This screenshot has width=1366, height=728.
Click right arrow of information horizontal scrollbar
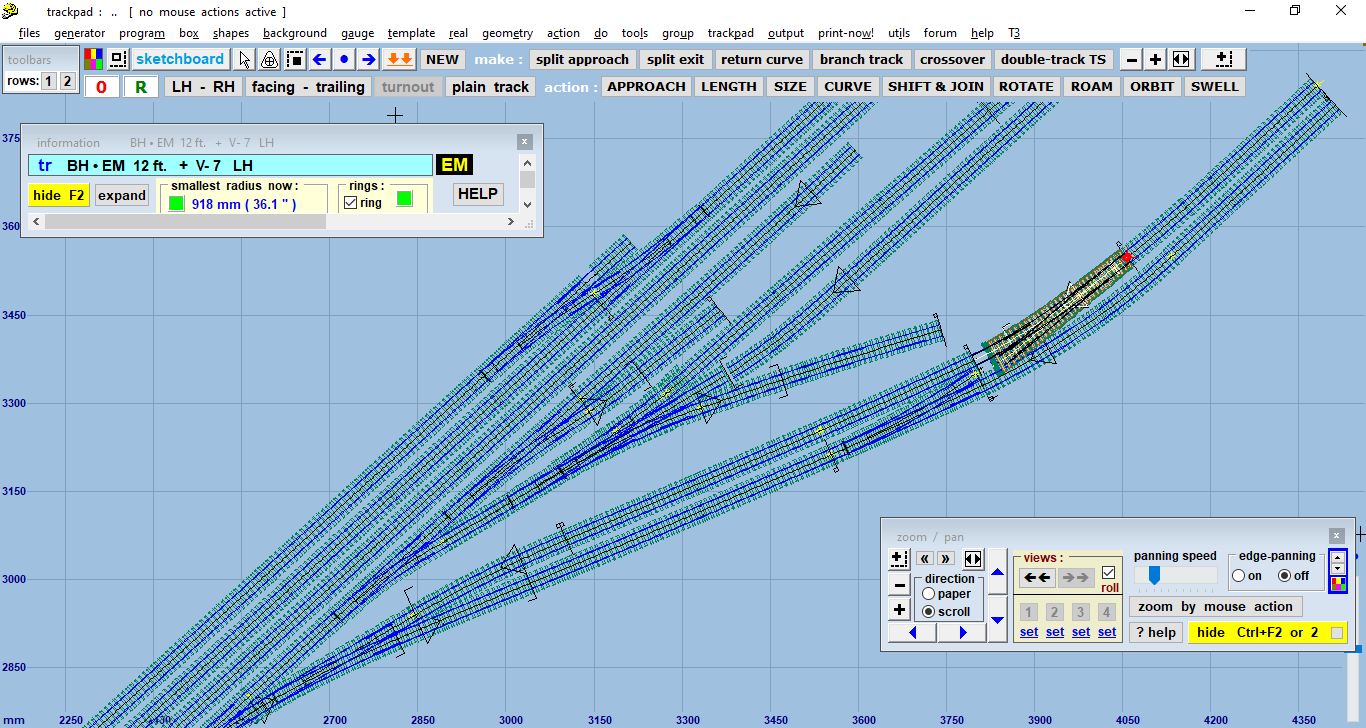pos(510,222)
